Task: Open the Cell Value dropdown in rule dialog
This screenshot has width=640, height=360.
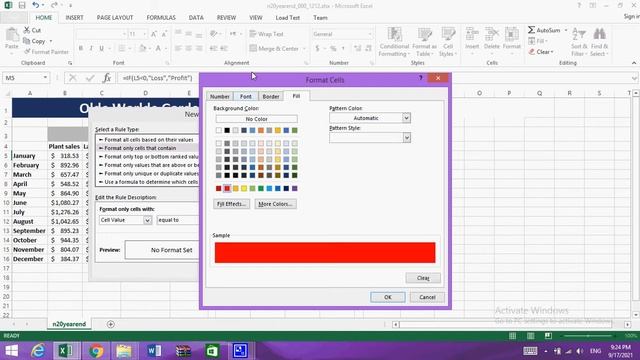Action: (147, 220)
